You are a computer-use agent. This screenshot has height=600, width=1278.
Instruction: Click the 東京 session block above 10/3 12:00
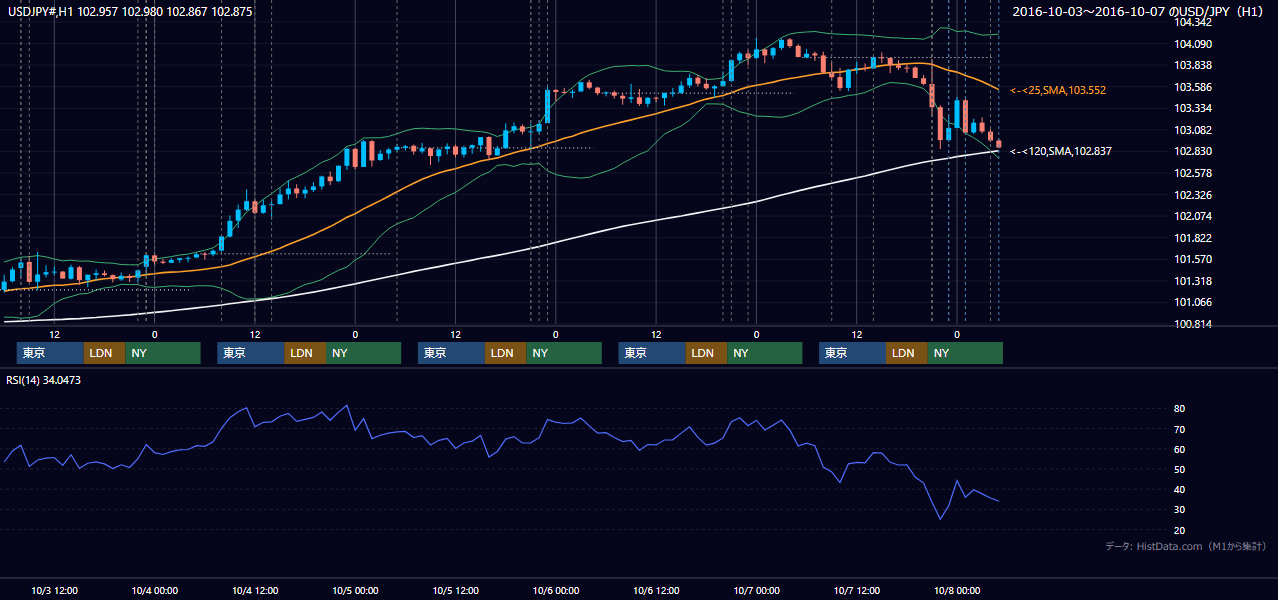[50, 353]
